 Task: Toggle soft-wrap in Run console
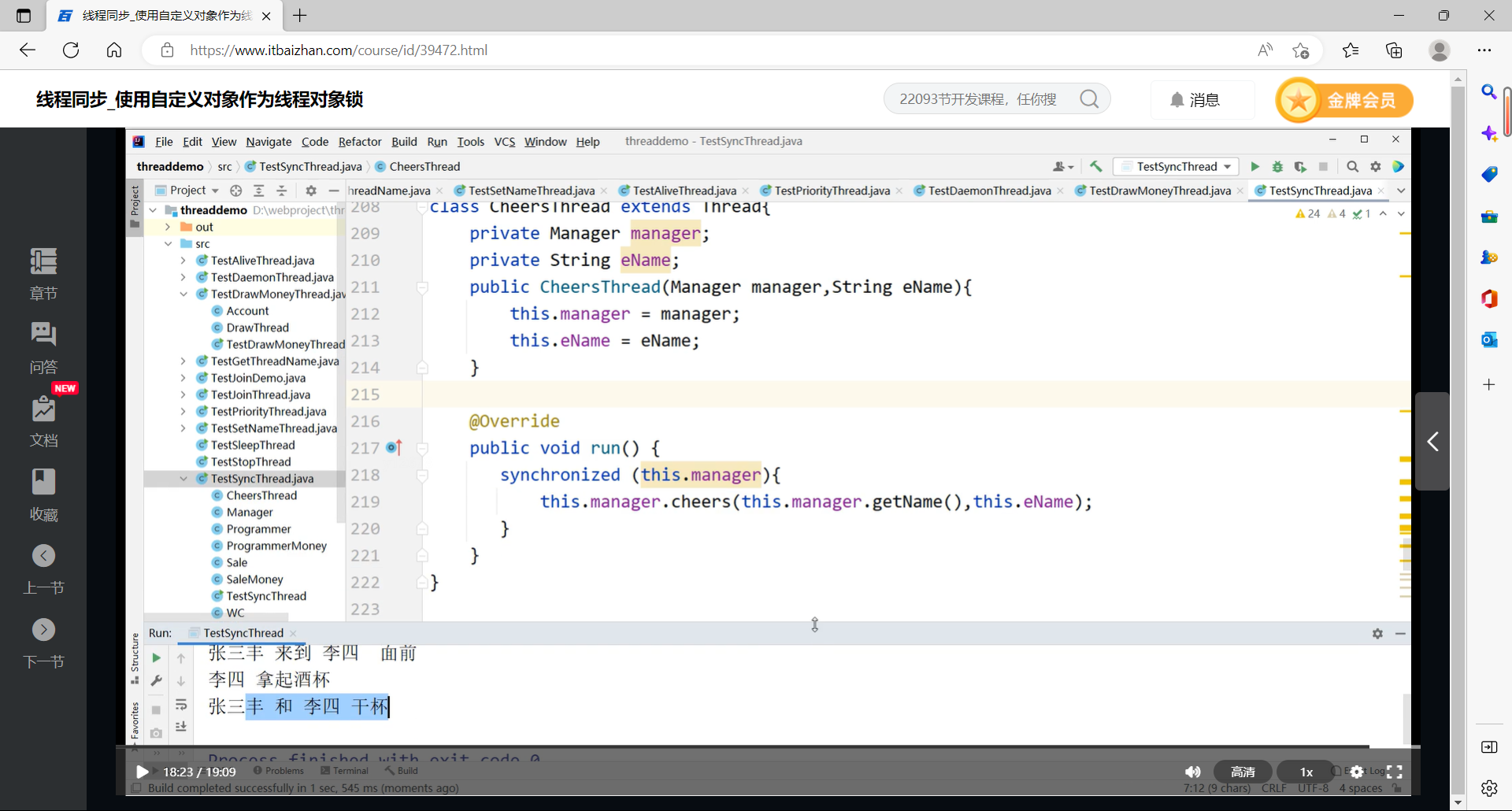click(181, 704)
